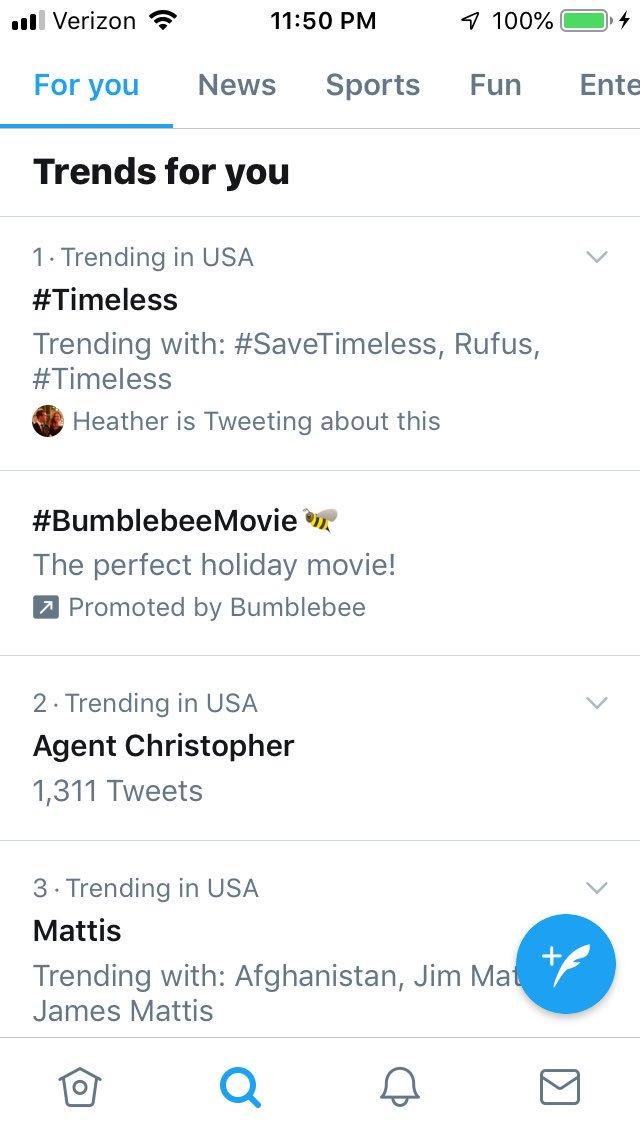
Task: Open chevron menu for Agent Christopher trend
Action: pyautogui.click(x=596, y=703)
